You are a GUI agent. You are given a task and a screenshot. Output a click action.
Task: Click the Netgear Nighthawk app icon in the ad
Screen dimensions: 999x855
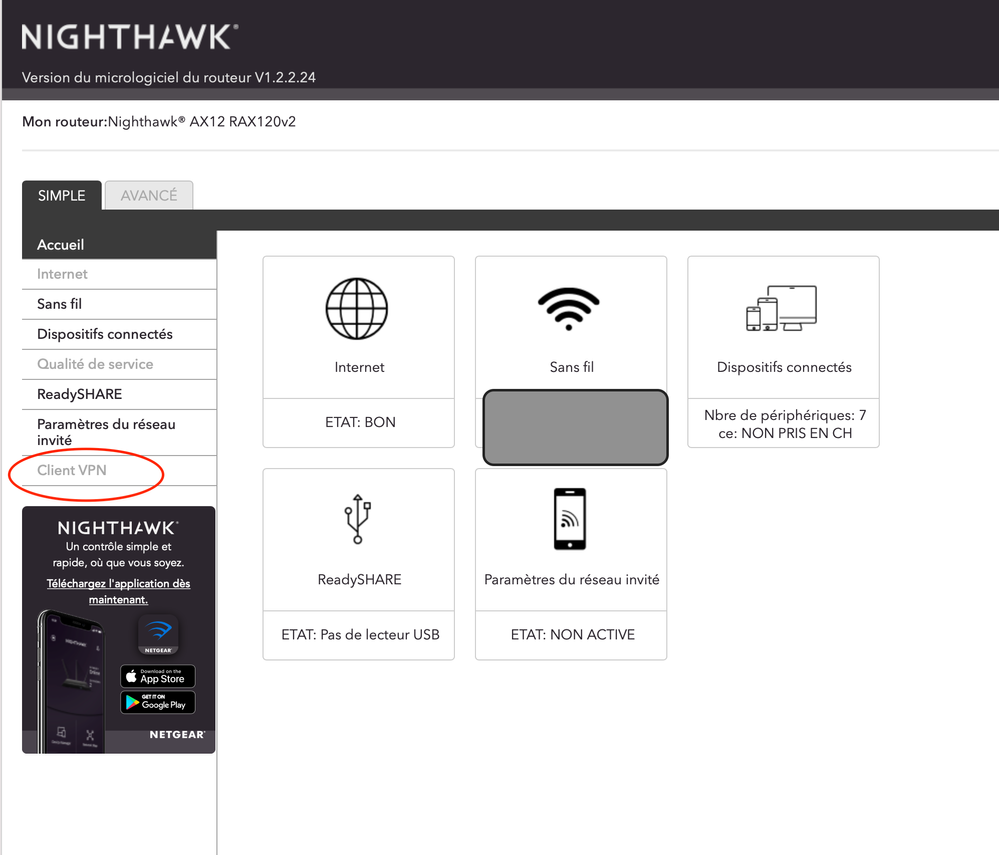(158, 633)
